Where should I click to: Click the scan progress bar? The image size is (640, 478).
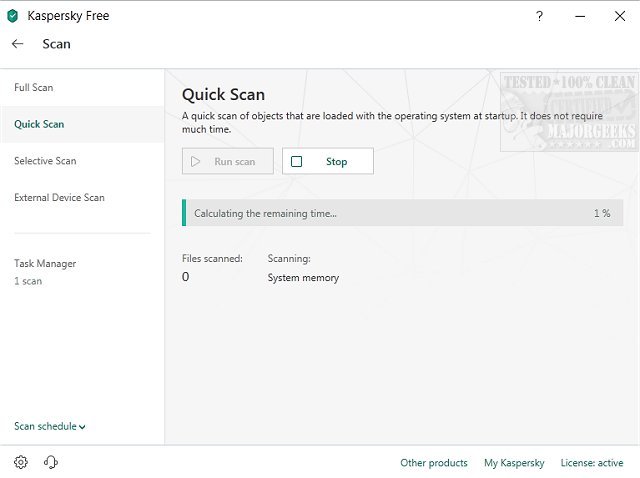point(402,213)
